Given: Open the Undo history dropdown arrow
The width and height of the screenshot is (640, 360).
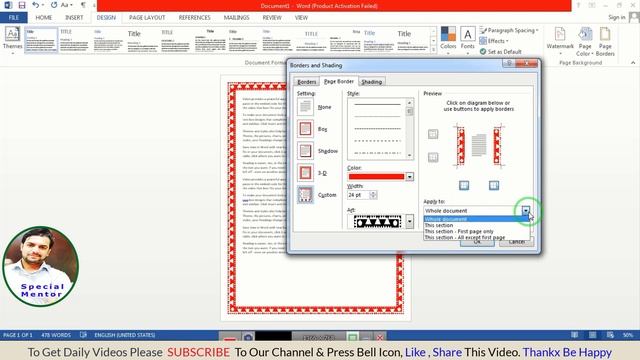Looking at the screenshot, I should pos(43,5).
